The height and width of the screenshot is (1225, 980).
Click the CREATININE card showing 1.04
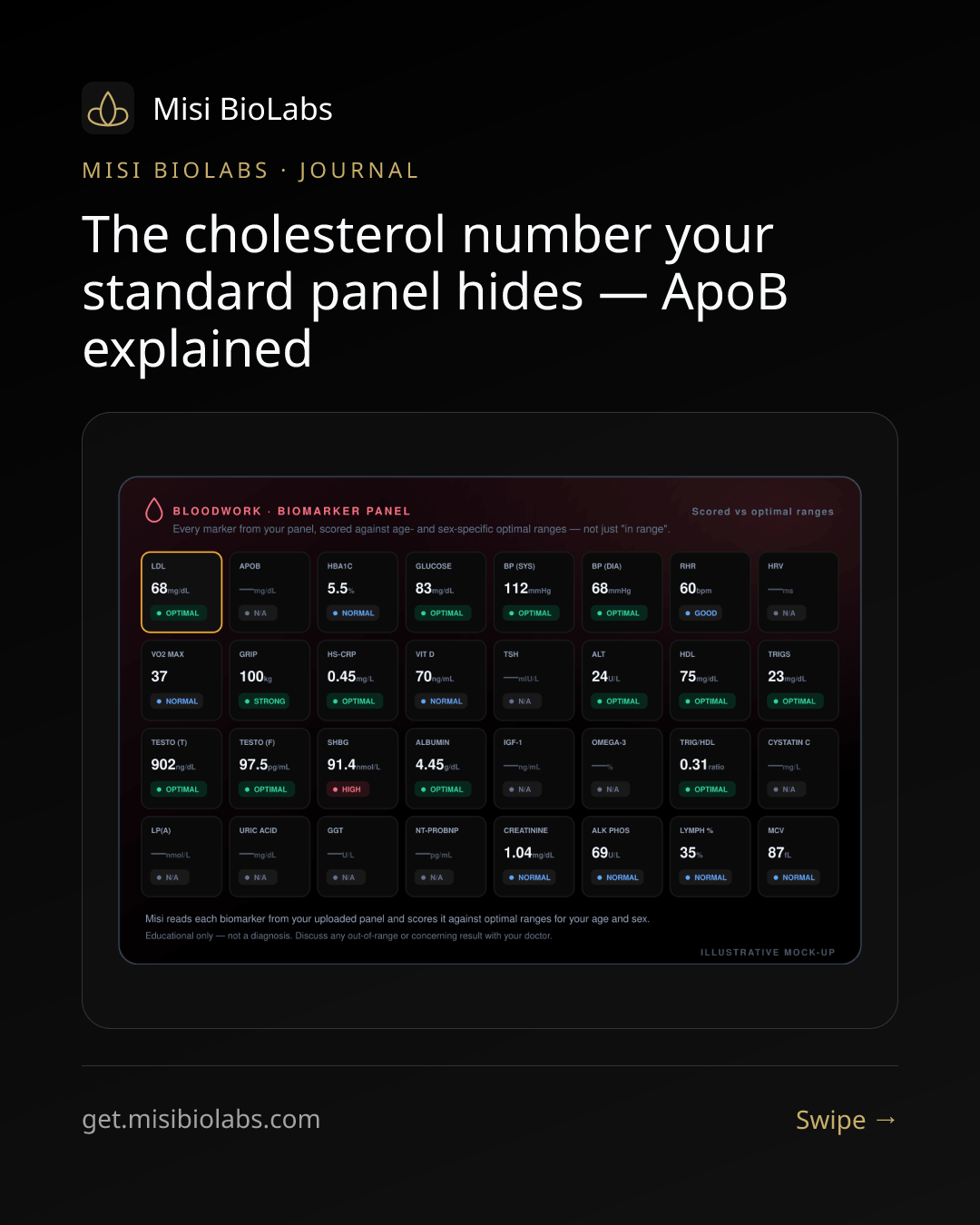tap(534, 856)
